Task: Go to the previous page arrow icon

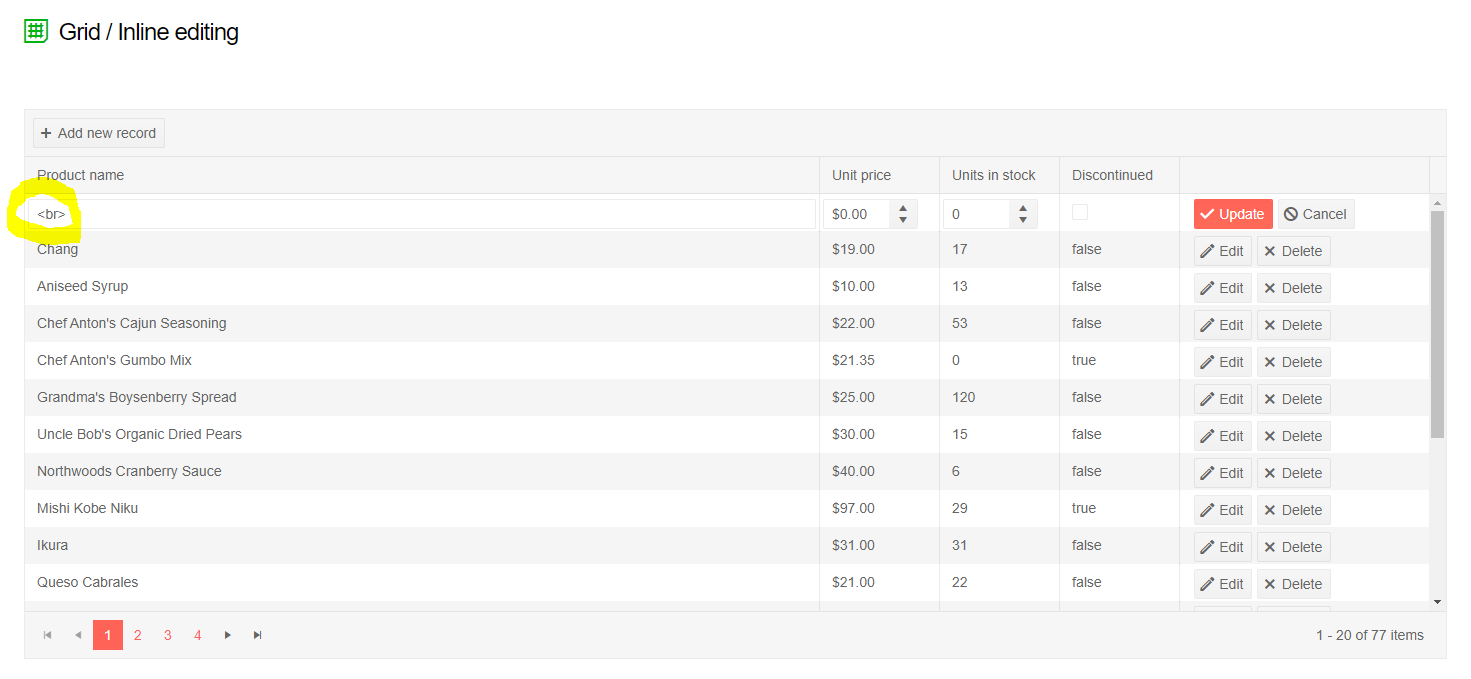Action: tap(78, 635)
